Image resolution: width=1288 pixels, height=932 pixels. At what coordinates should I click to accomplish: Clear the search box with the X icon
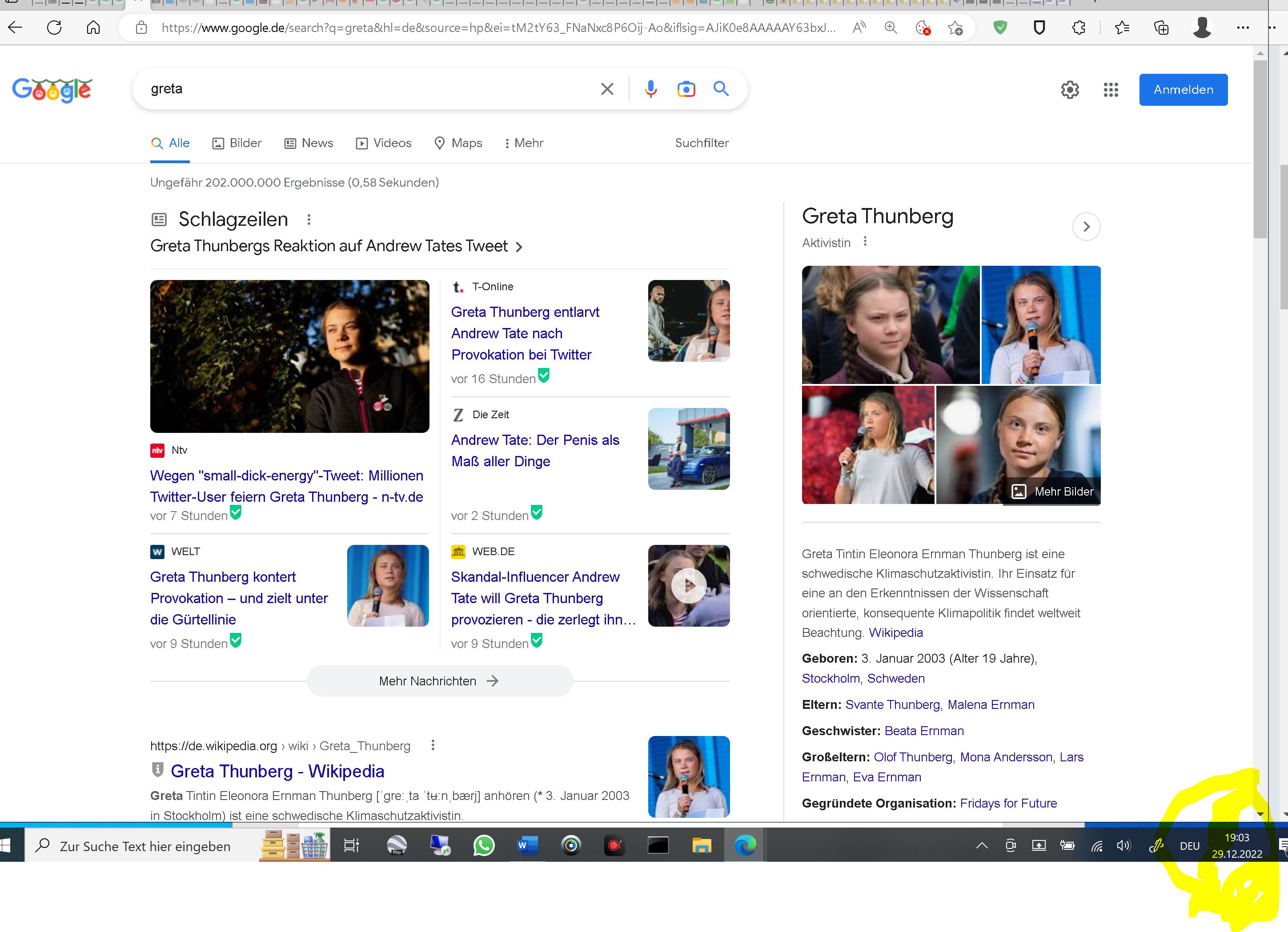click(x=607, y=88)
